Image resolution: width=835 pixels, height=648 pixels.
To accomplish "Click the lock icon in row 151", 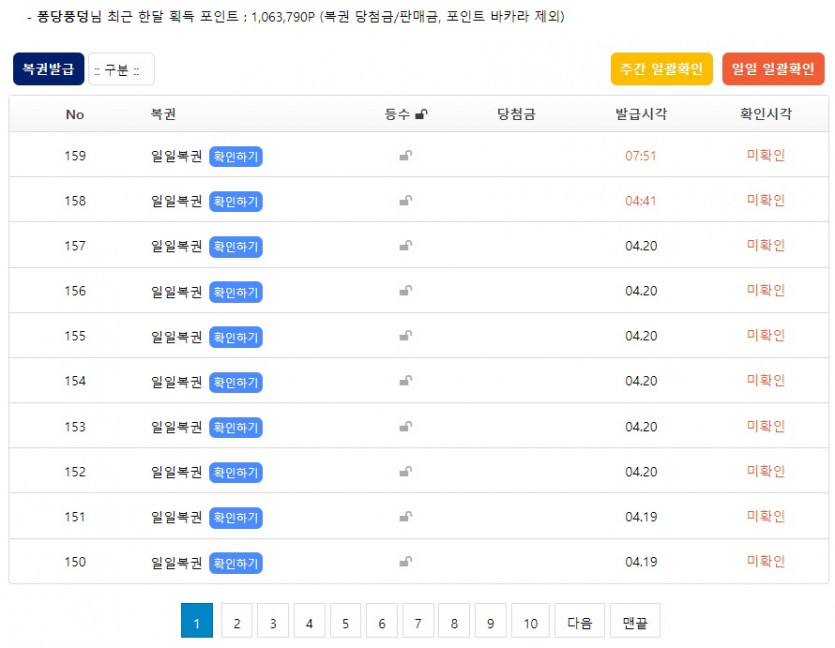I will (406, 516).
